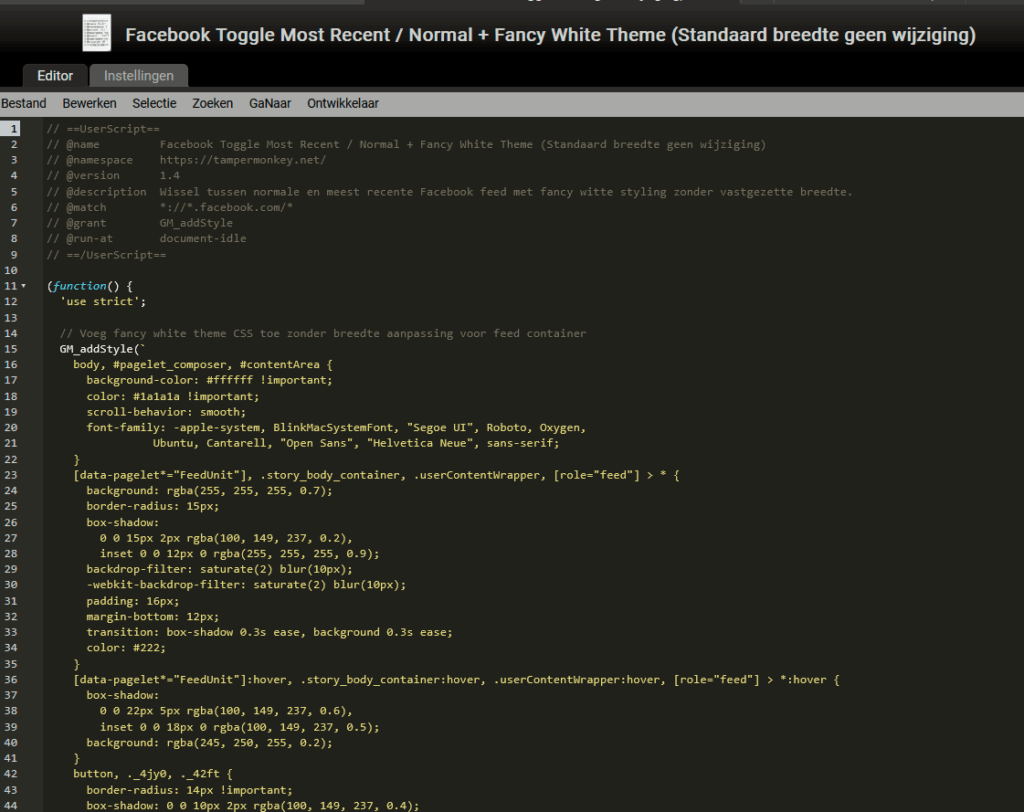Open the Ontwikkelaar menu
Image resolution: width=1024 pixels, height=812 pixels.
[343, 103]
